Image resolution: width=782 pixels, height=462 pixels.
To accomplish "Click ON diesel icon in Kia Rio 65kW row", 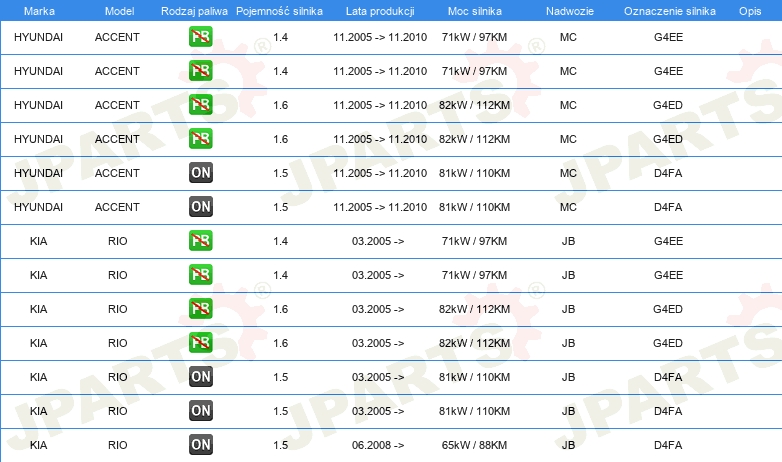I will point(200,445).
